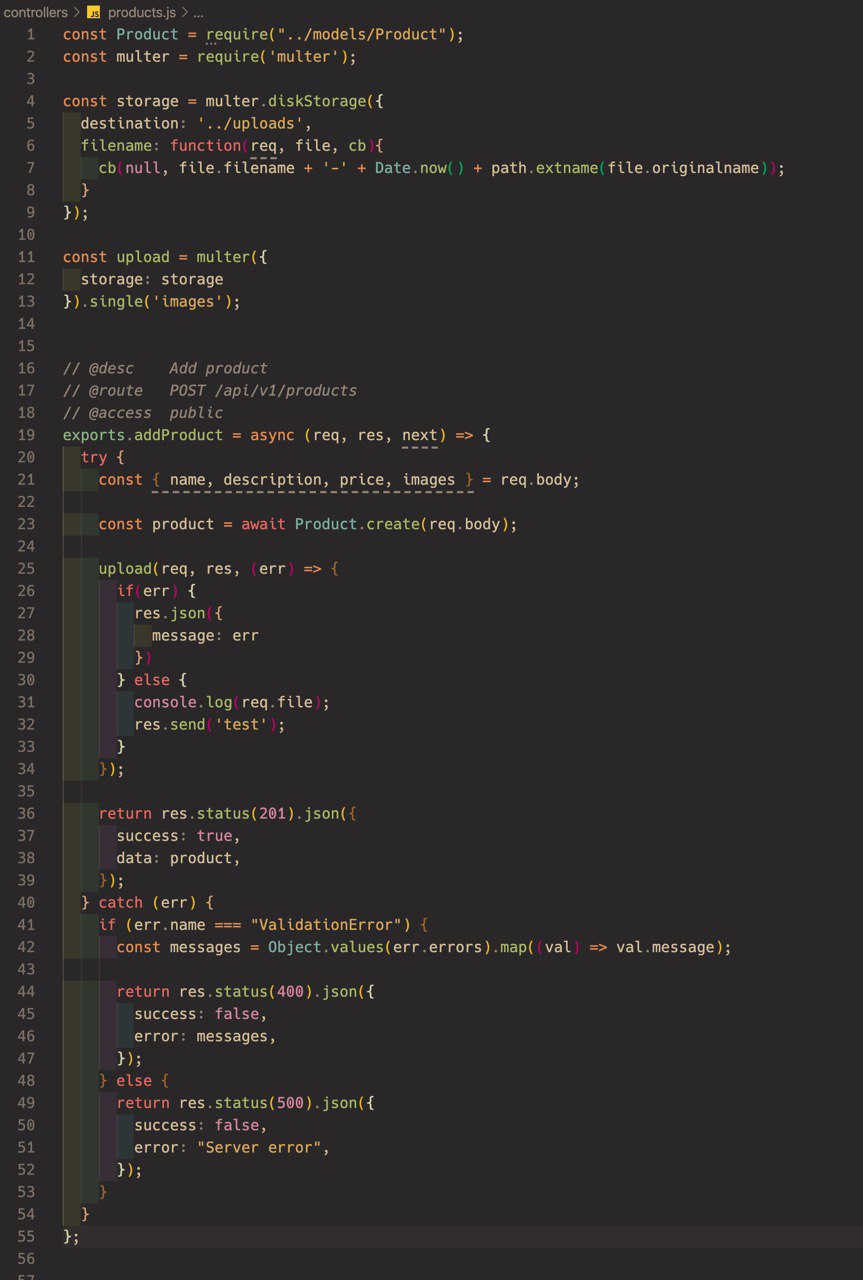The width and height of the screenshot is (863, 1280).
Task: Click the JS file icon in breadcrumb
Action: 93,13
